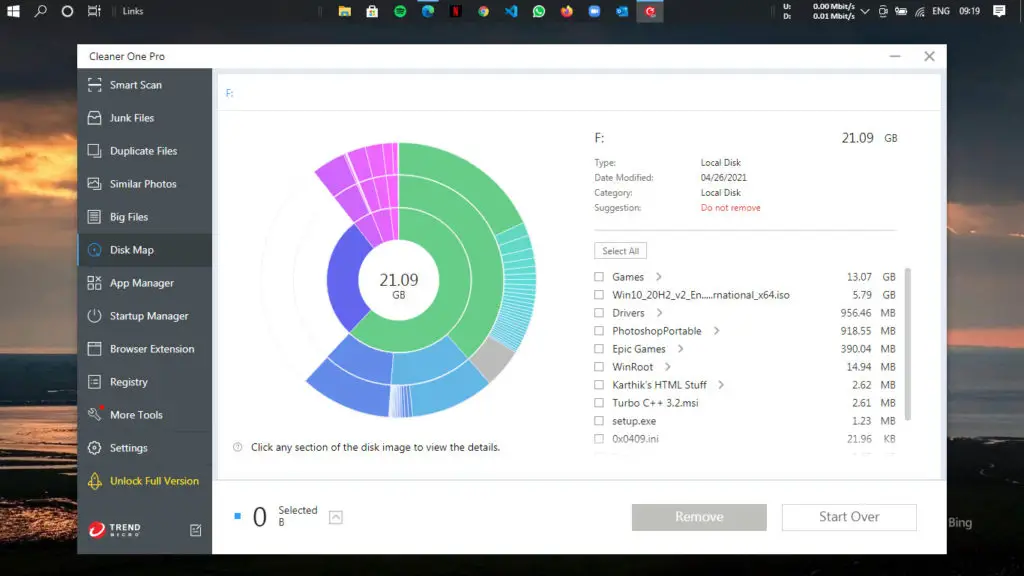The width and height of the screenshot is (1024, 576).
Task: Click the More Tools wrench icon
Action: (95, 414)
